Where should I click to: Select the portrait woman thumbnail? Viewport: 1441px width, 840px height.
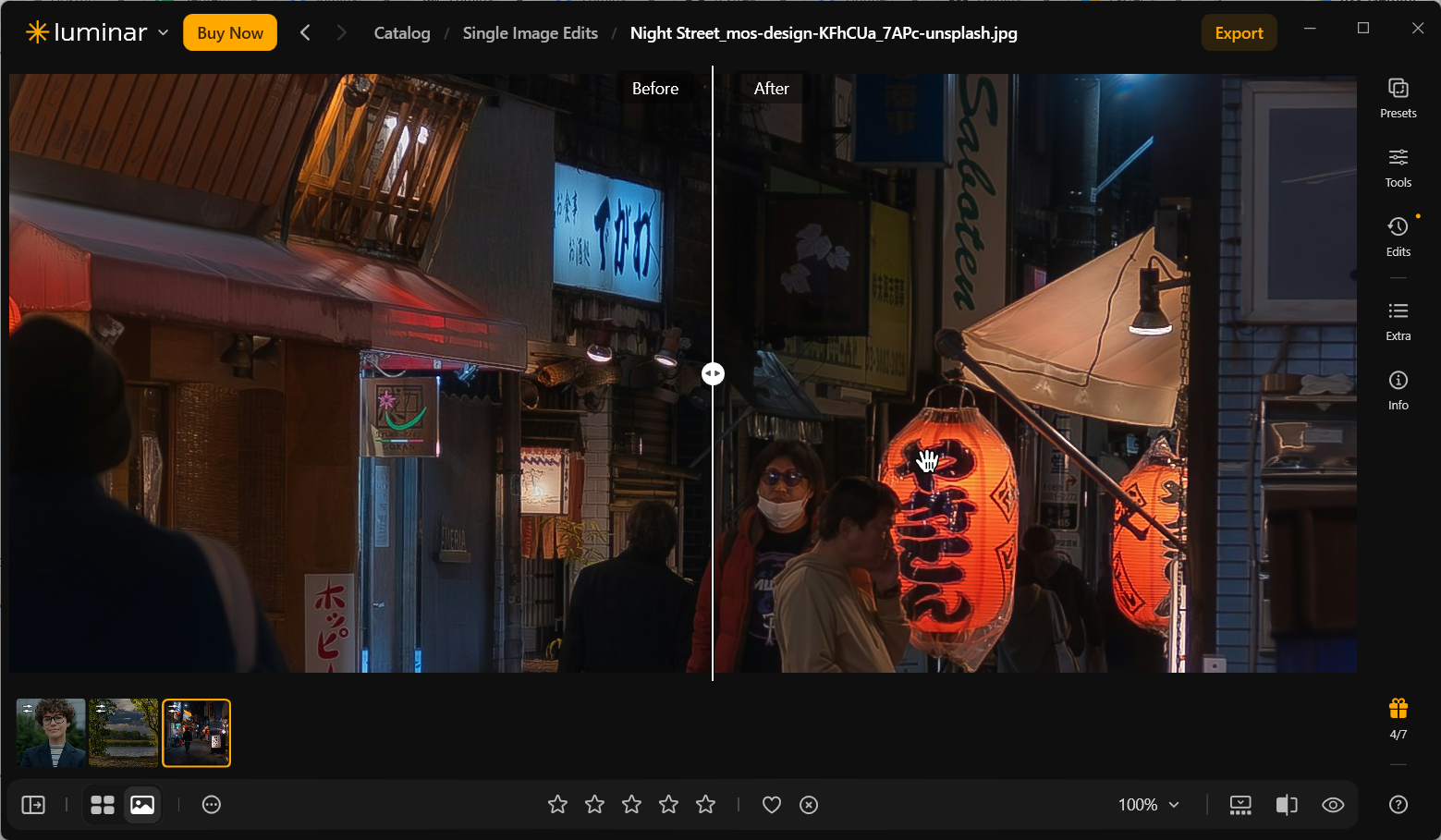pos(52,733)
